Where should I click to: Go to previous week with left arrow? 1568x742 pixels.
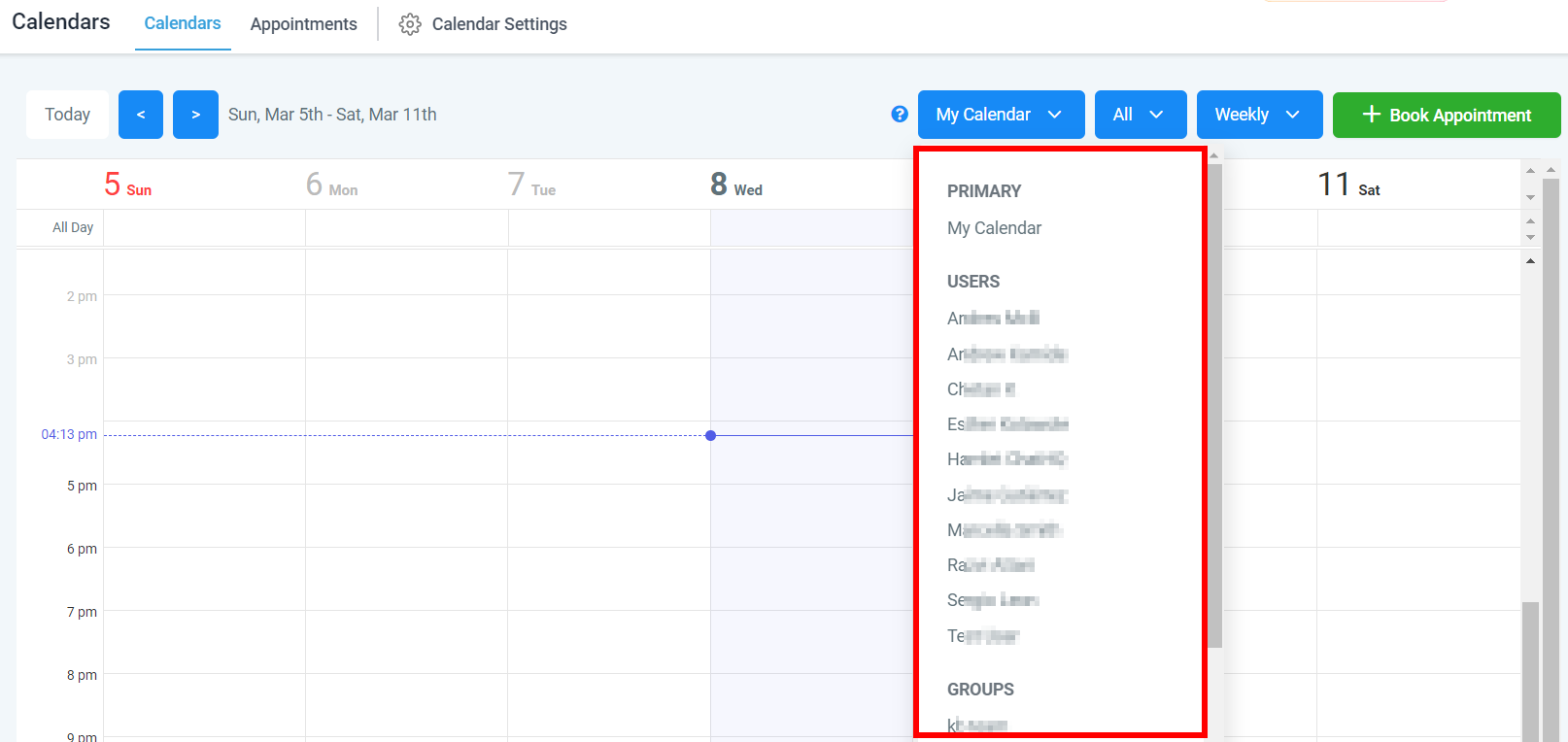[x=141, y=115]
